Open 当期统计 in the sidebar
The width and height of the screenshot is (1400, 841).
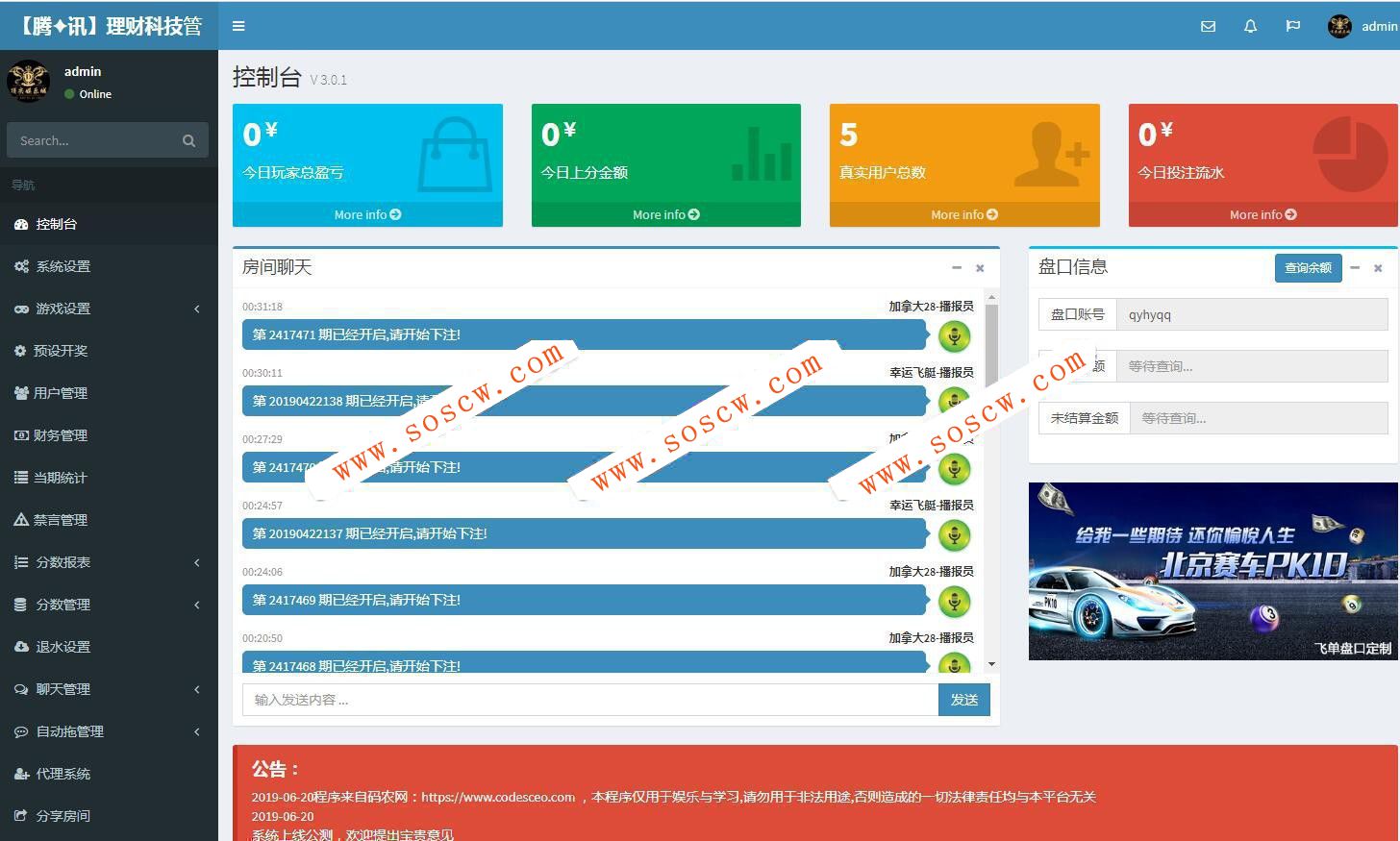click(109, 478)
